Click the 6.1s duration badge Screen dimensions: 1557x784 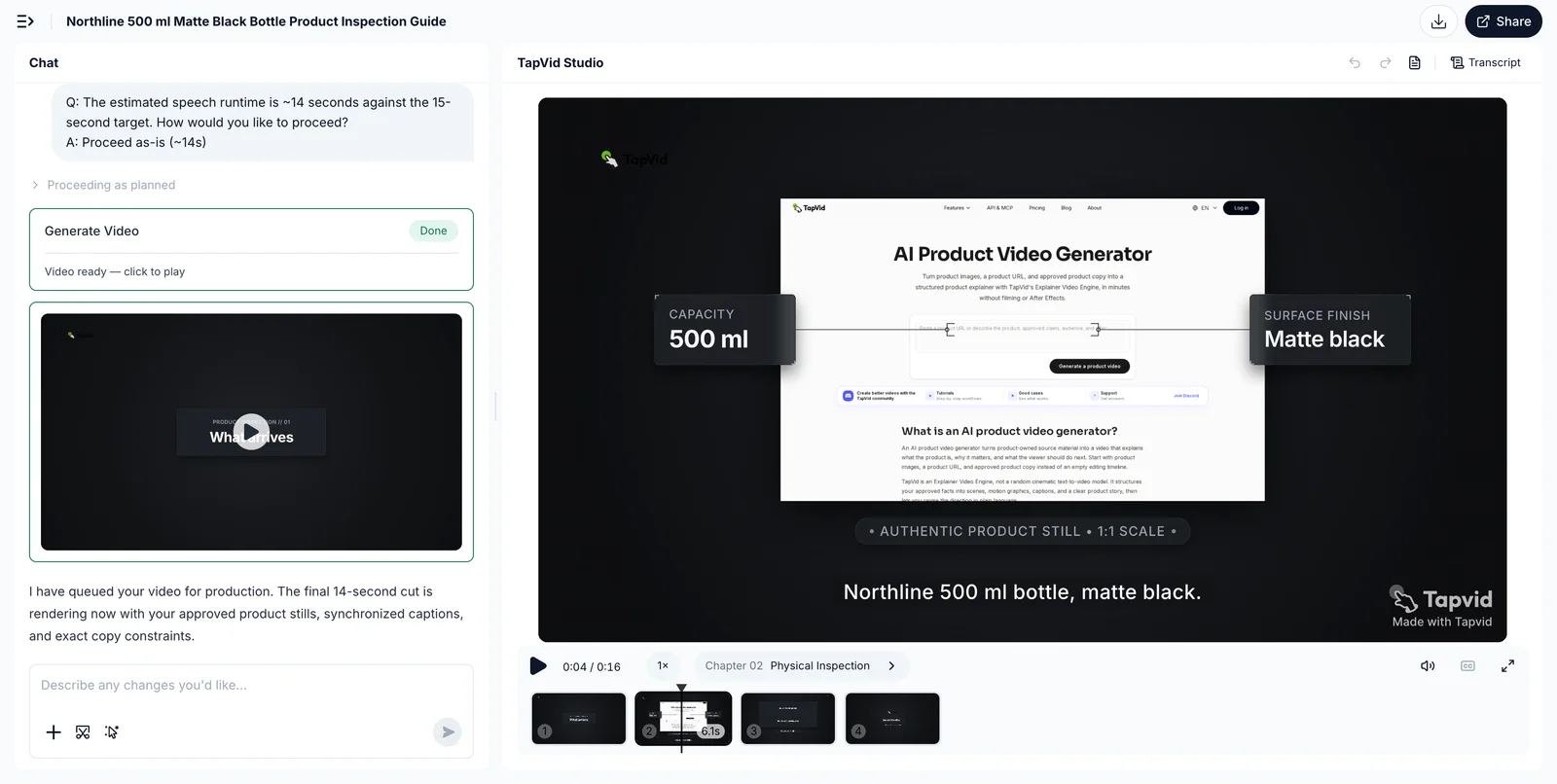click(711, 731)
